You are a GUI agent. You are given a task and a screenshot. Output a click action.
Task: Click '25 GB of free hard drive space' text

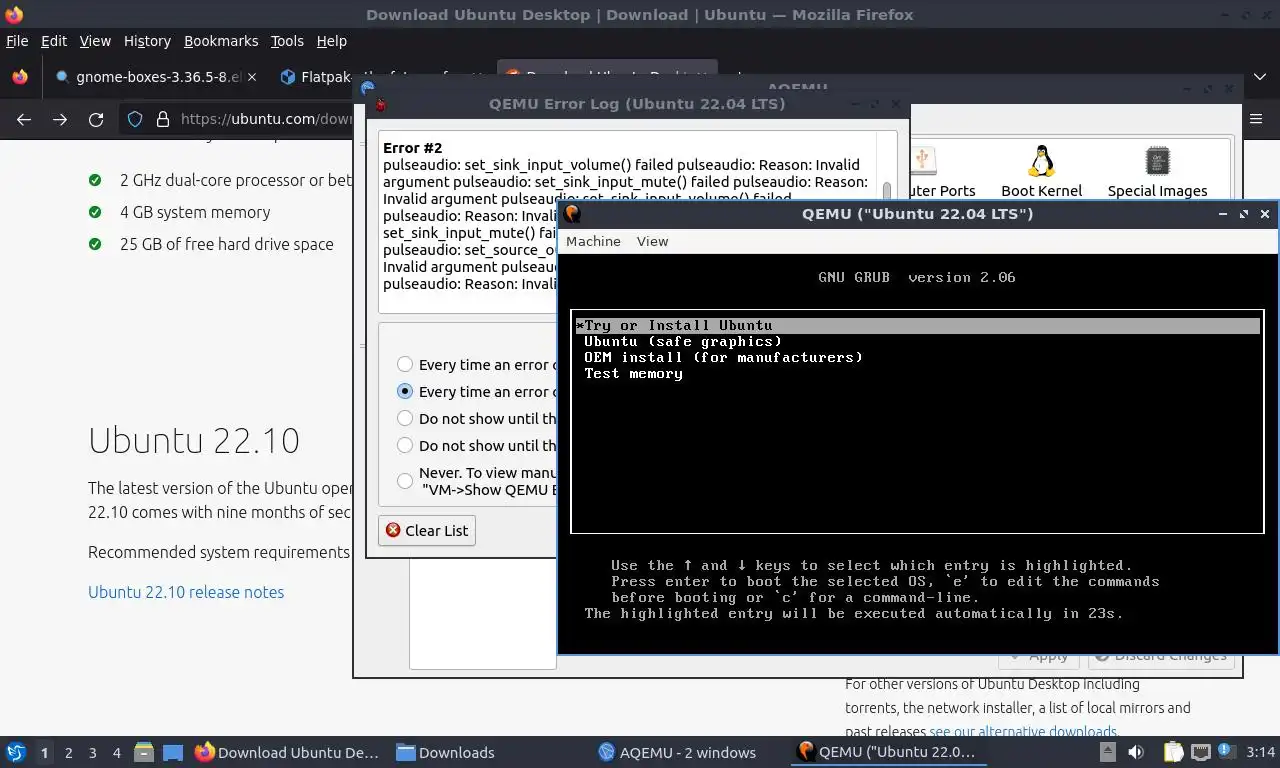[x=227, y=244]
